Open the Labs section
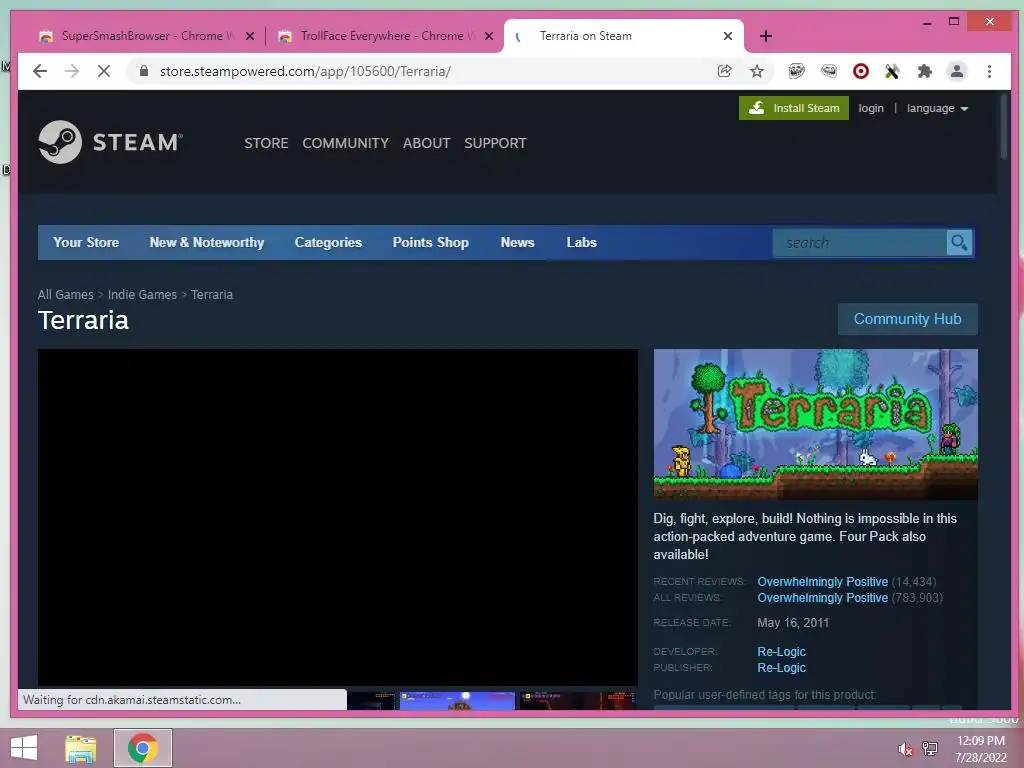This screenshot has width=1024, height=768. coord(581,242)
